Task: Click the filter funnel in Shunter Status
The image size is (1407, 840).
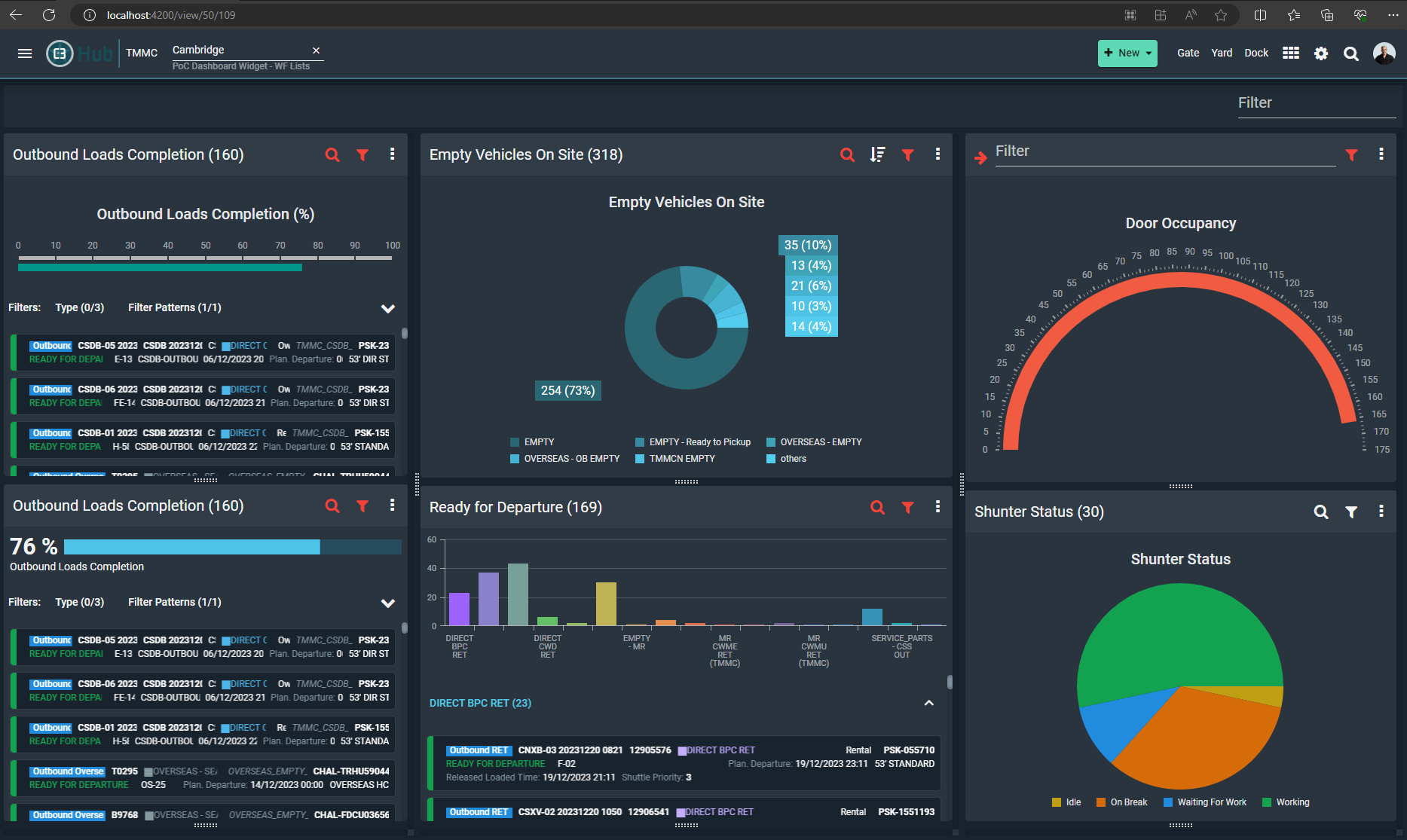Action: 1351,512
